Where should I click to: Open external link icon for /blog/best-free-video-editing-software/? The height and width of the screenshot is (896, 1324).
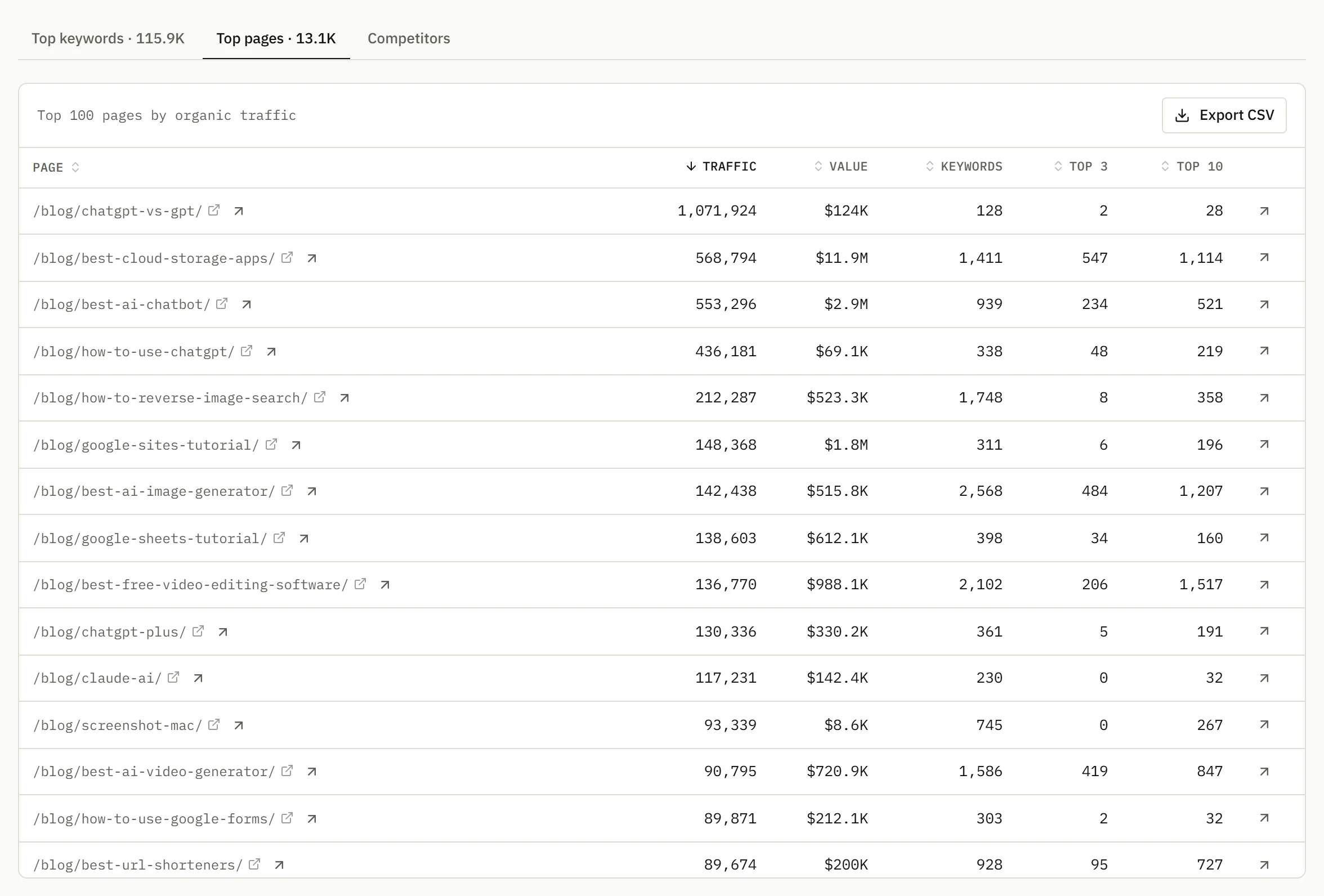click(360, 584)
